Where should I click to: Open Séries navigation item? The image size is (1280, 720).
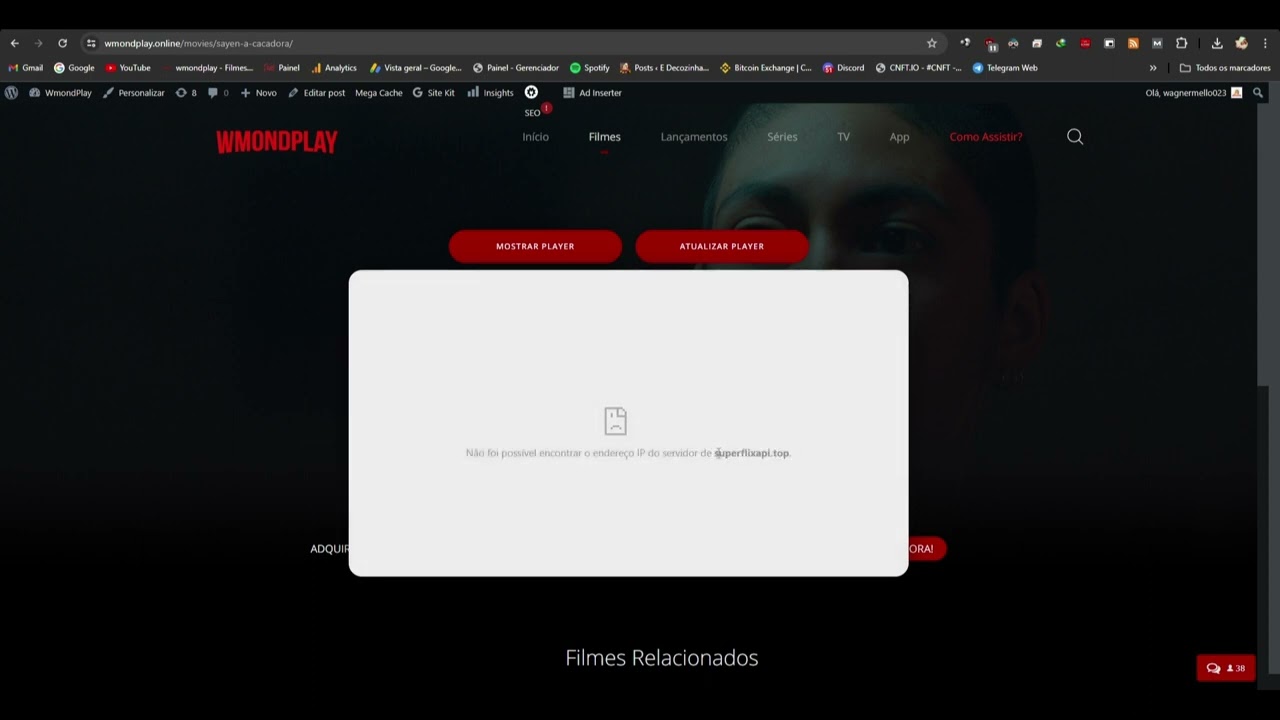pyautogui.click(x=782, y=137)
